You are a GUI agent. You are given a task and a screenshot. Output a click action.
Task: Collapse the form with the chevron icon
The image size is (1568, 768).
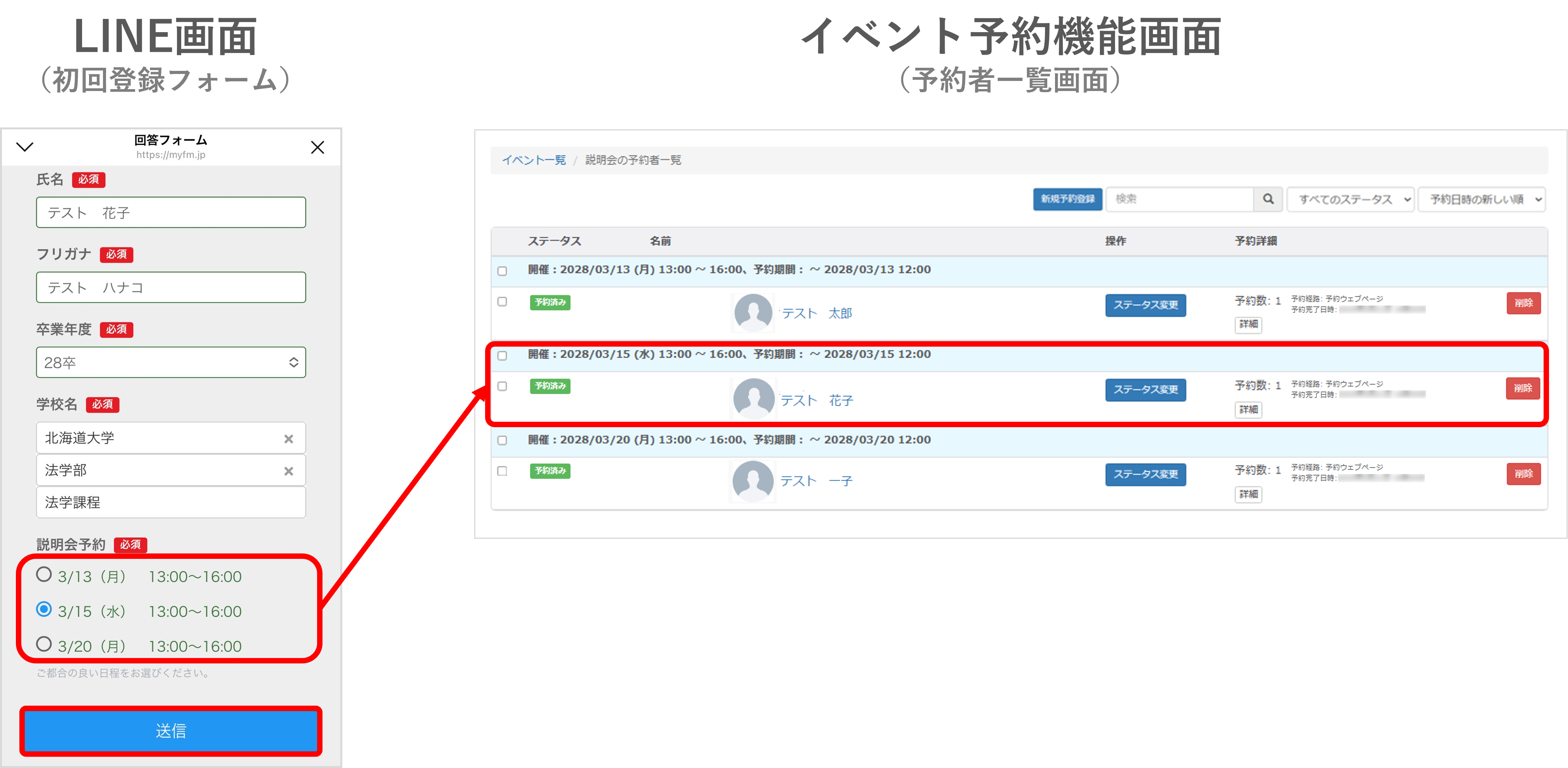[x=24, y=147]
